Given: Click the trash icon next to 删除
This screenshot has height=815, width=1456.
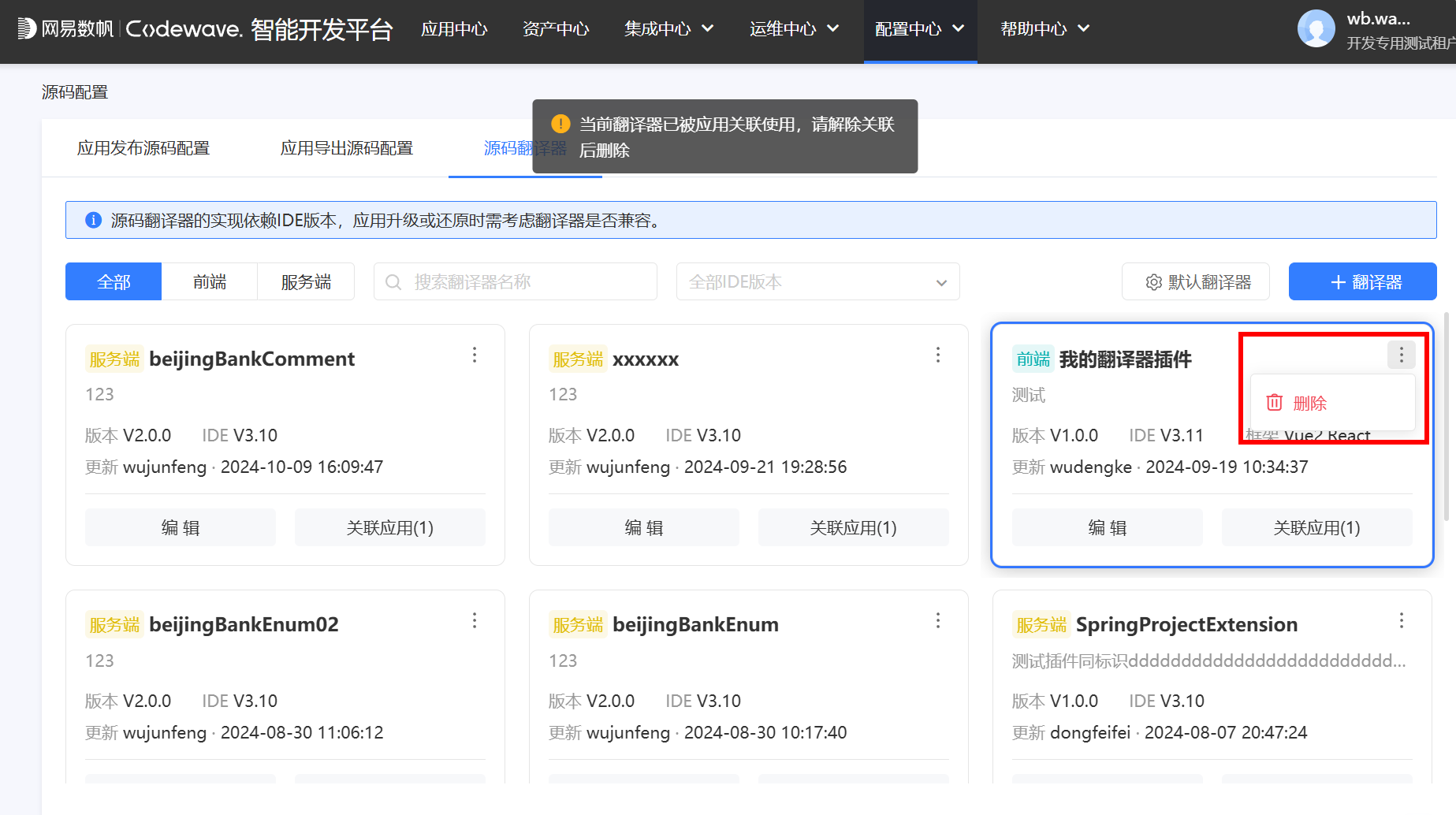Looking at the screenshot, I should click(1275, 403).
